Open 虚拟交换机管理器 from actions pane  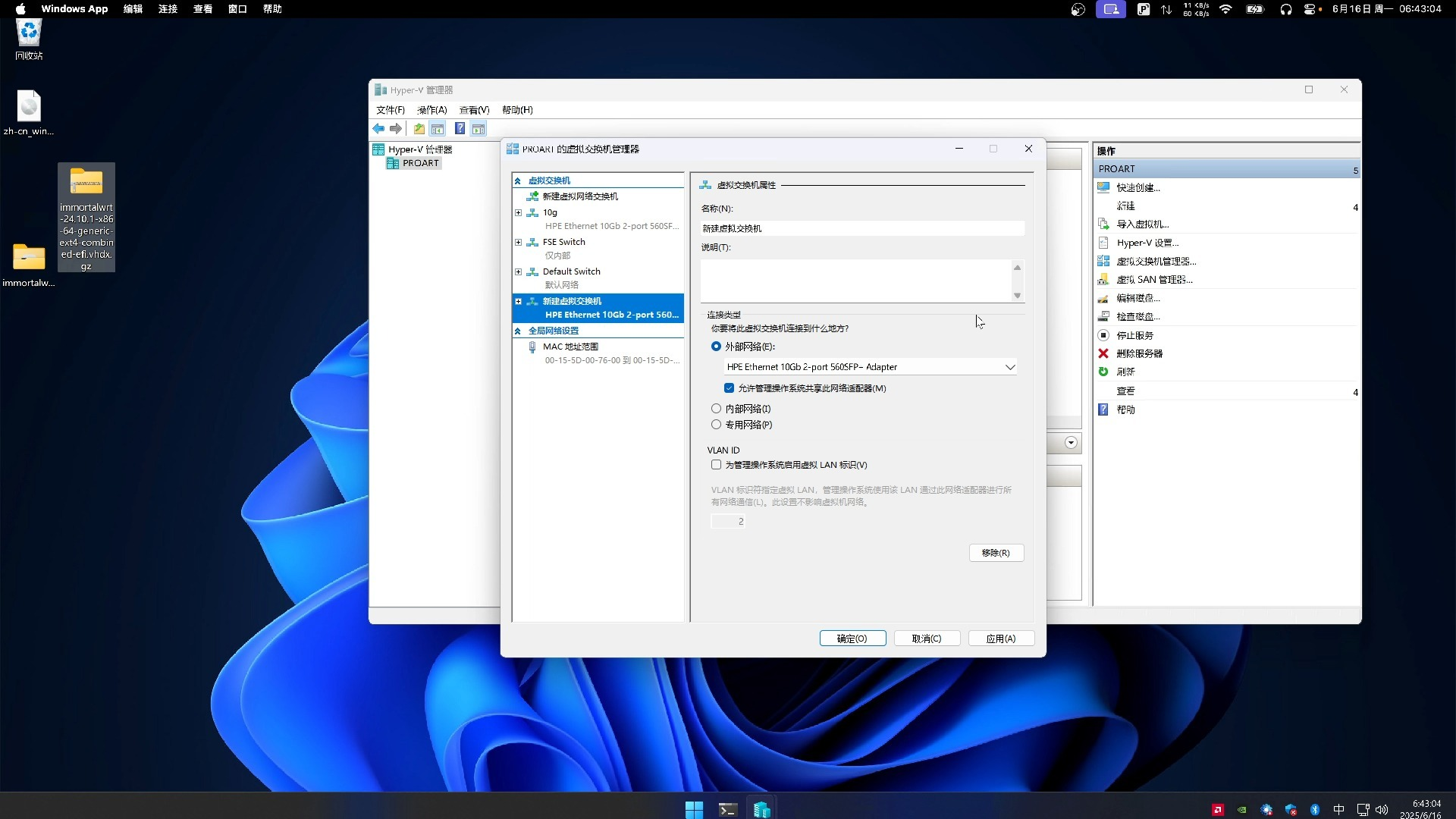pyautogui.click(x=1156, y=261)
